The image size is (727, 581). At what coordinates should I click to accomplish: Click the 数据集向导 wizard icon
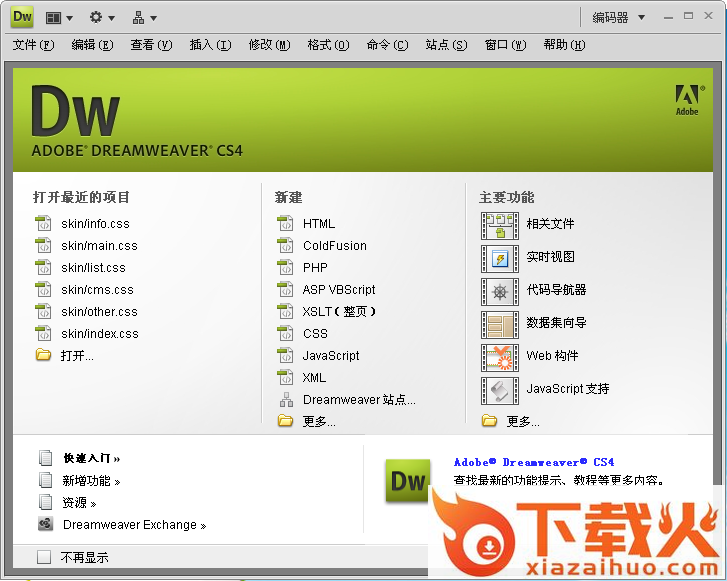pos(500,324)
